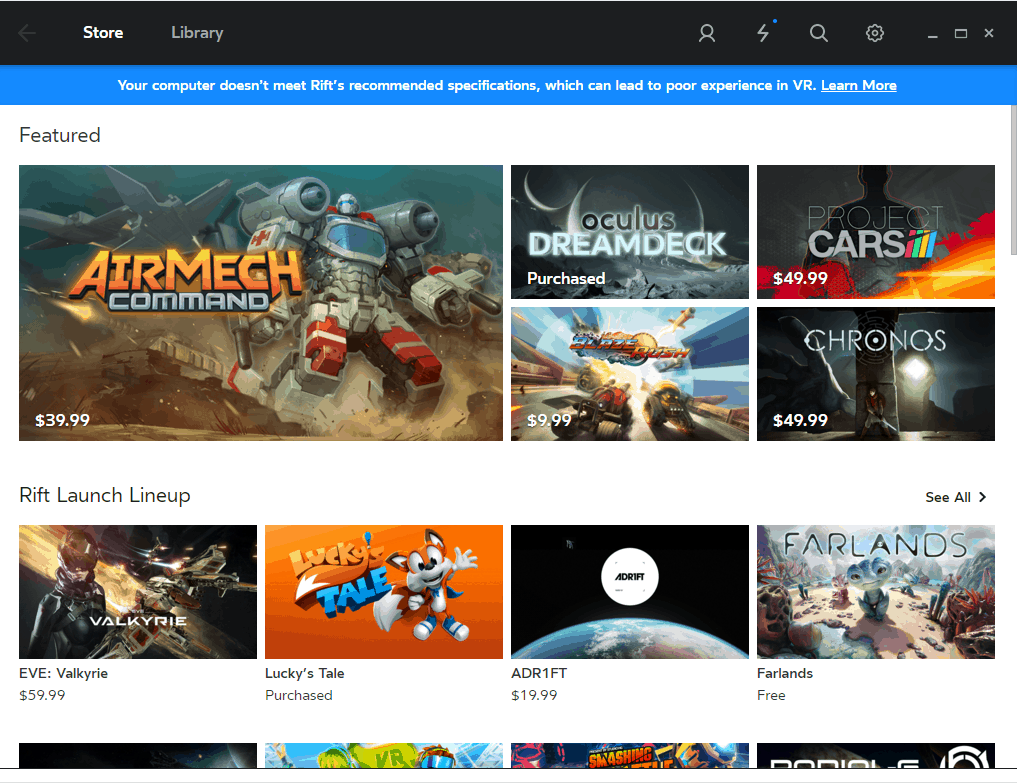Click the $59.99 price under EVE: Valkyrie
The image size is (1017, 783).
pos(42,695)
